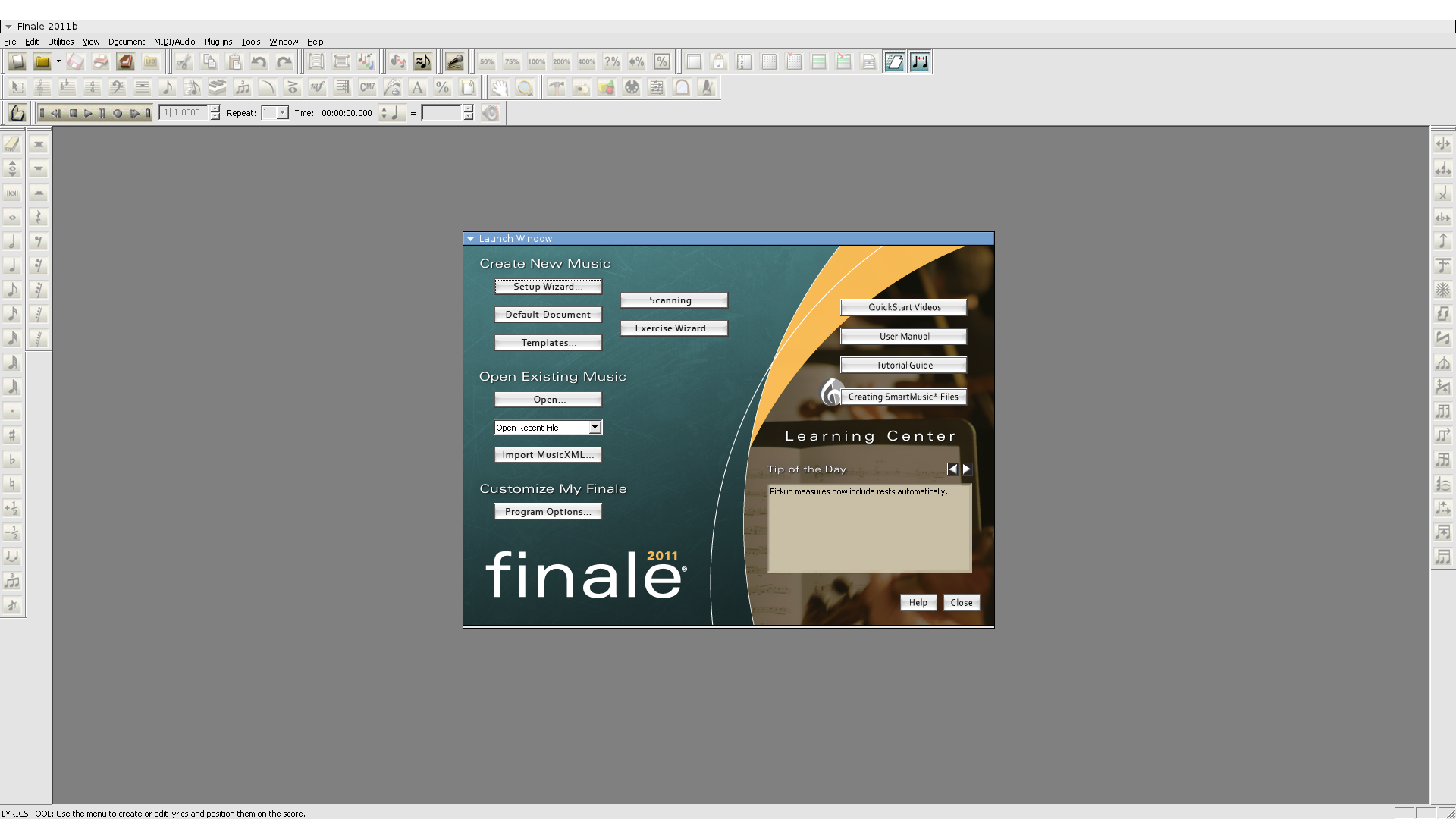Toggle the show grid icon

click(x=769, y=62)
